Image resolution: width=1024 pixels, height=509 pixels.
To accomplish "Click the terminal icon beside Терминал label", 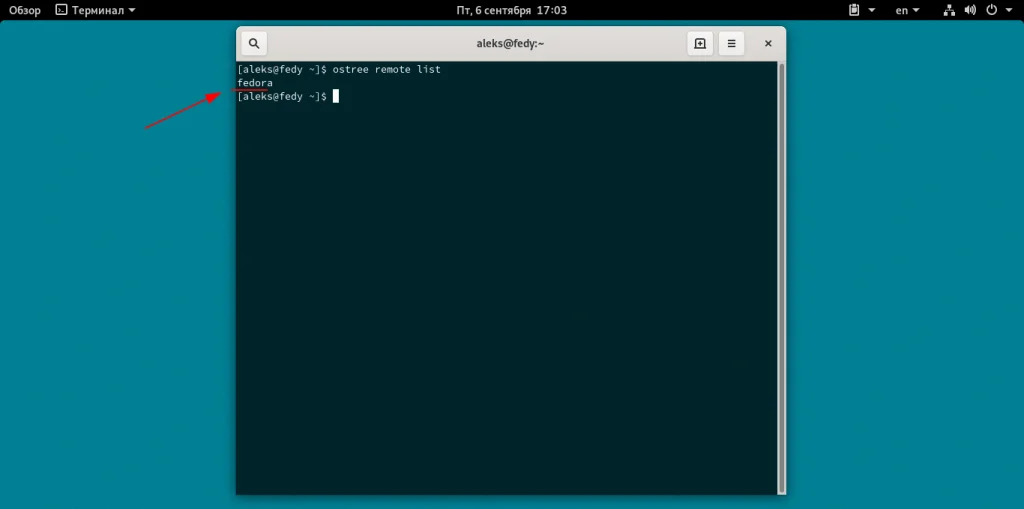I will pos(61,10).
